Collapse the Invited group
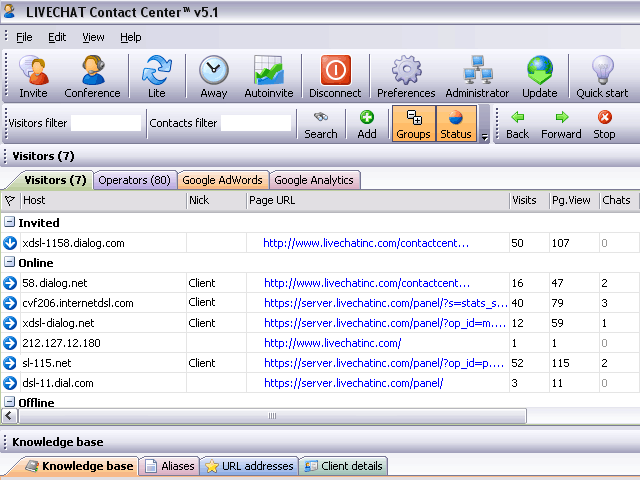Screen dimensions: 640x480 (9, 222)
